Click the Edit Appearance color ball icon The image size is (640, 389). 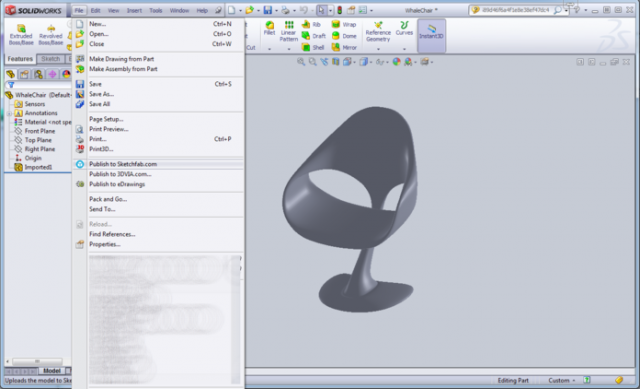pyautogui.click(x=396, y=62)
